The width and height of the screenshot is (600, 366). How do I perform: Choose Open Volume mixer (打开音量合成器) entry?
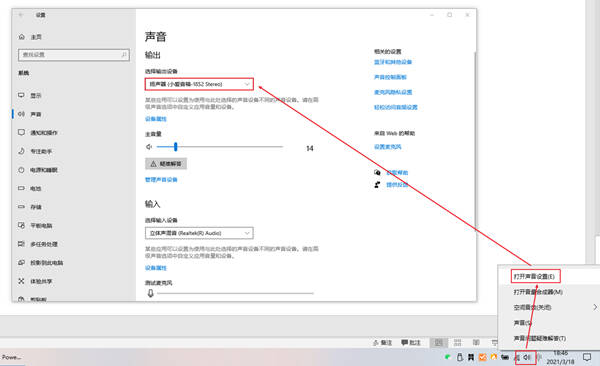(x=538, y=292)
